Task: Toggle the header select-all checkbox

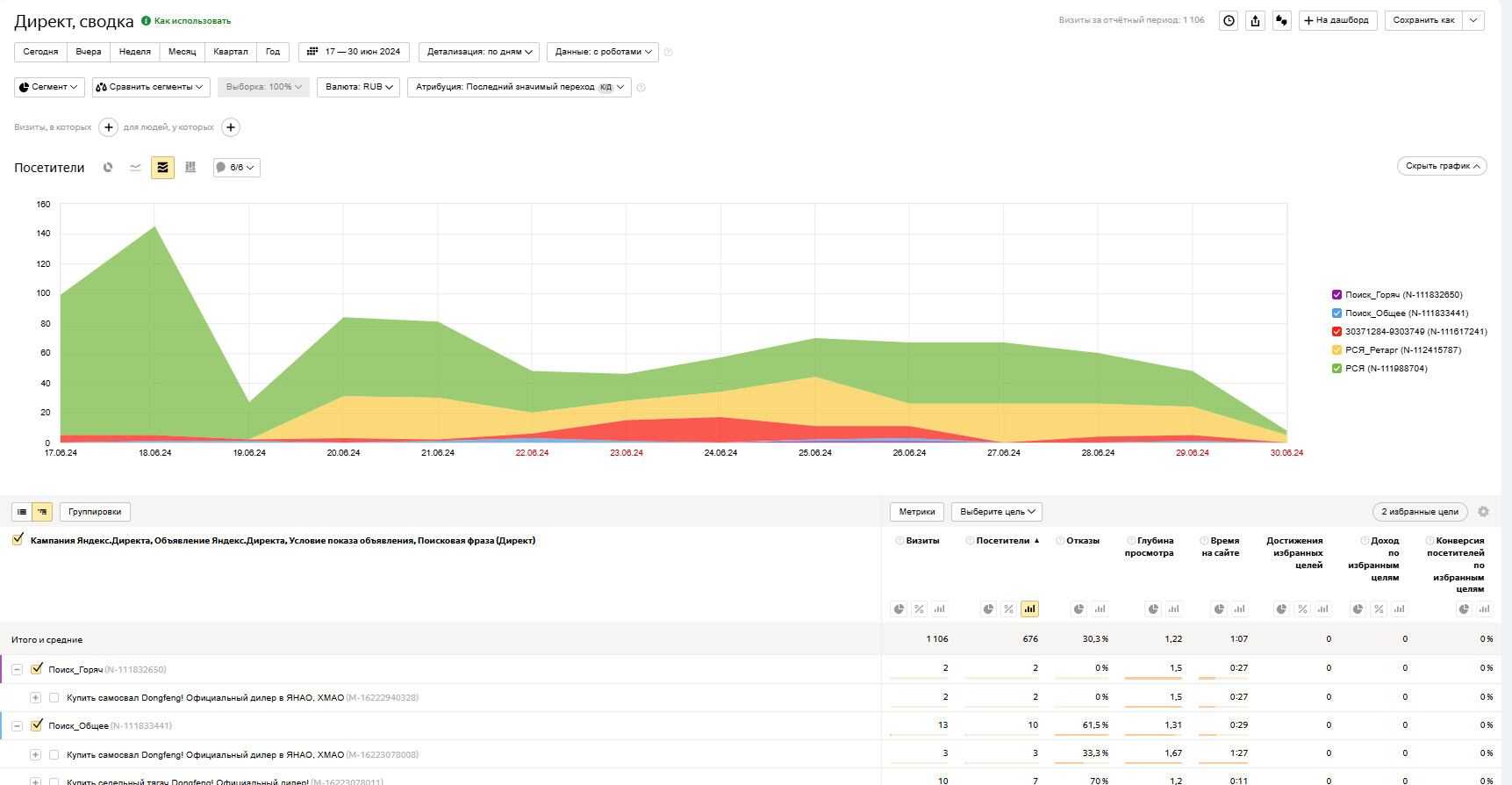Action: click(18, 540)
